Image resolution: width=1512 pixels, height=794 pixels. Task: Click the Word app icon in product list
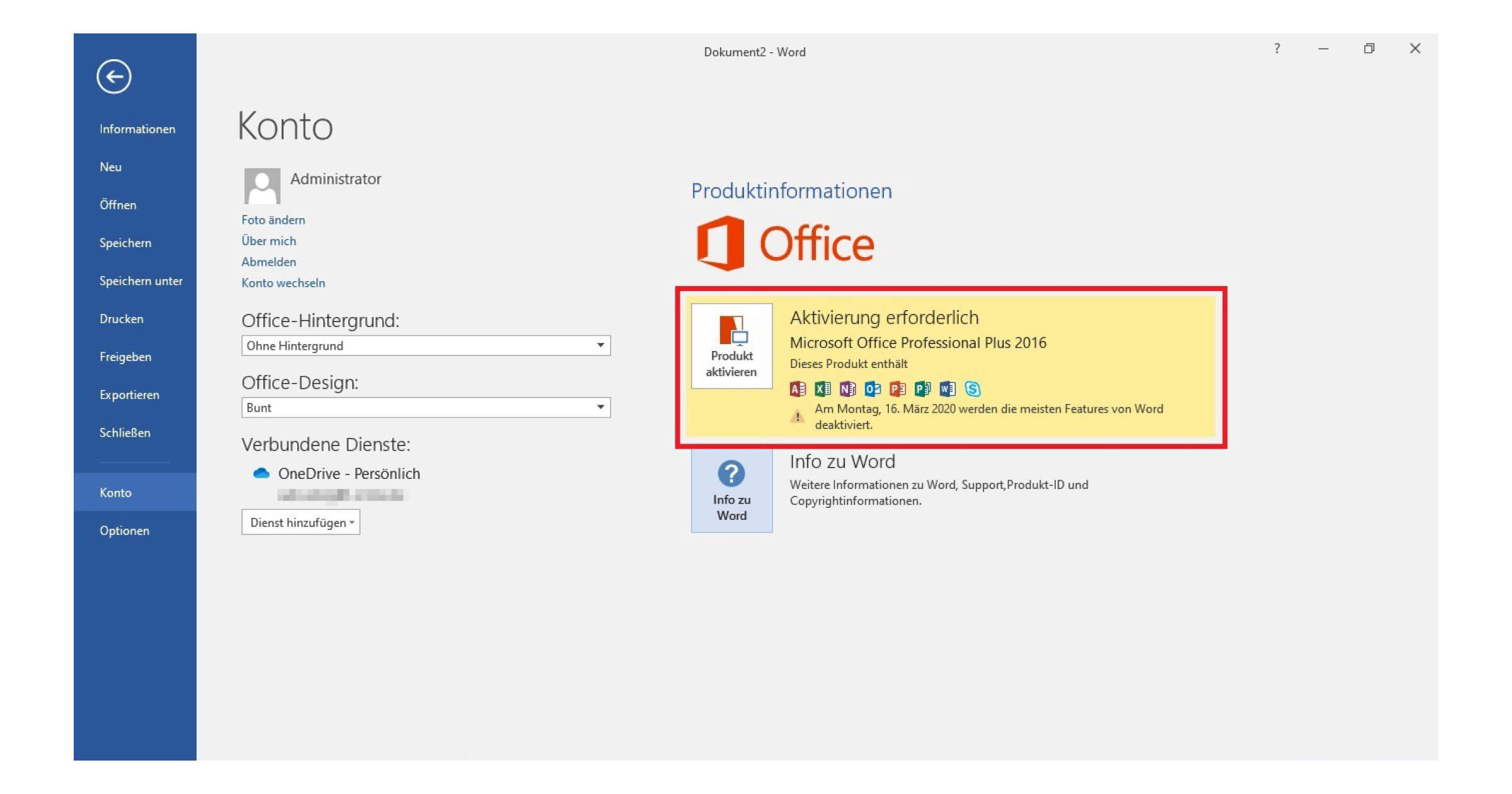pyautogui.click(x=948, y=389)
